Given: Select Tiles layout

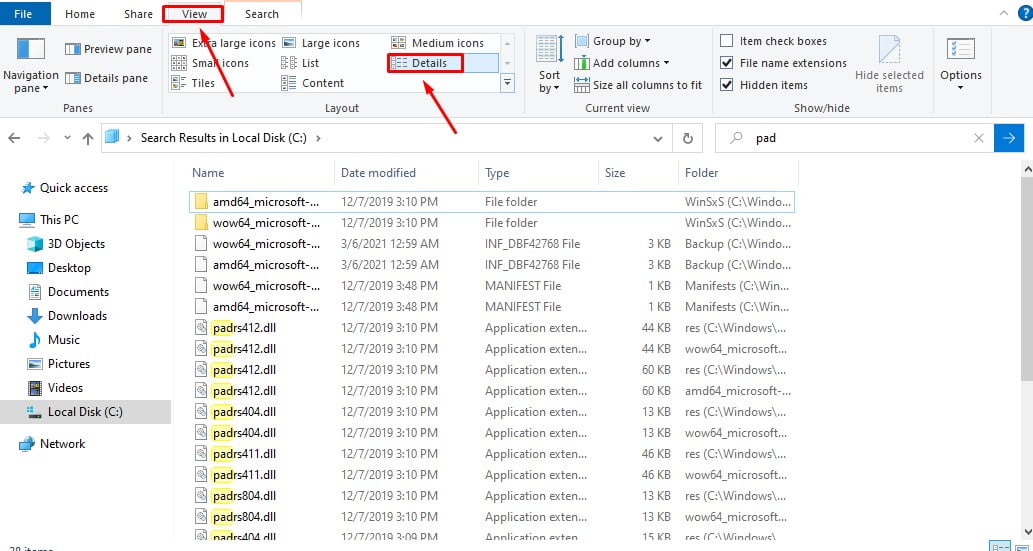Looking at the screenshot, I should pyautogui.click(x=193, y=83).
